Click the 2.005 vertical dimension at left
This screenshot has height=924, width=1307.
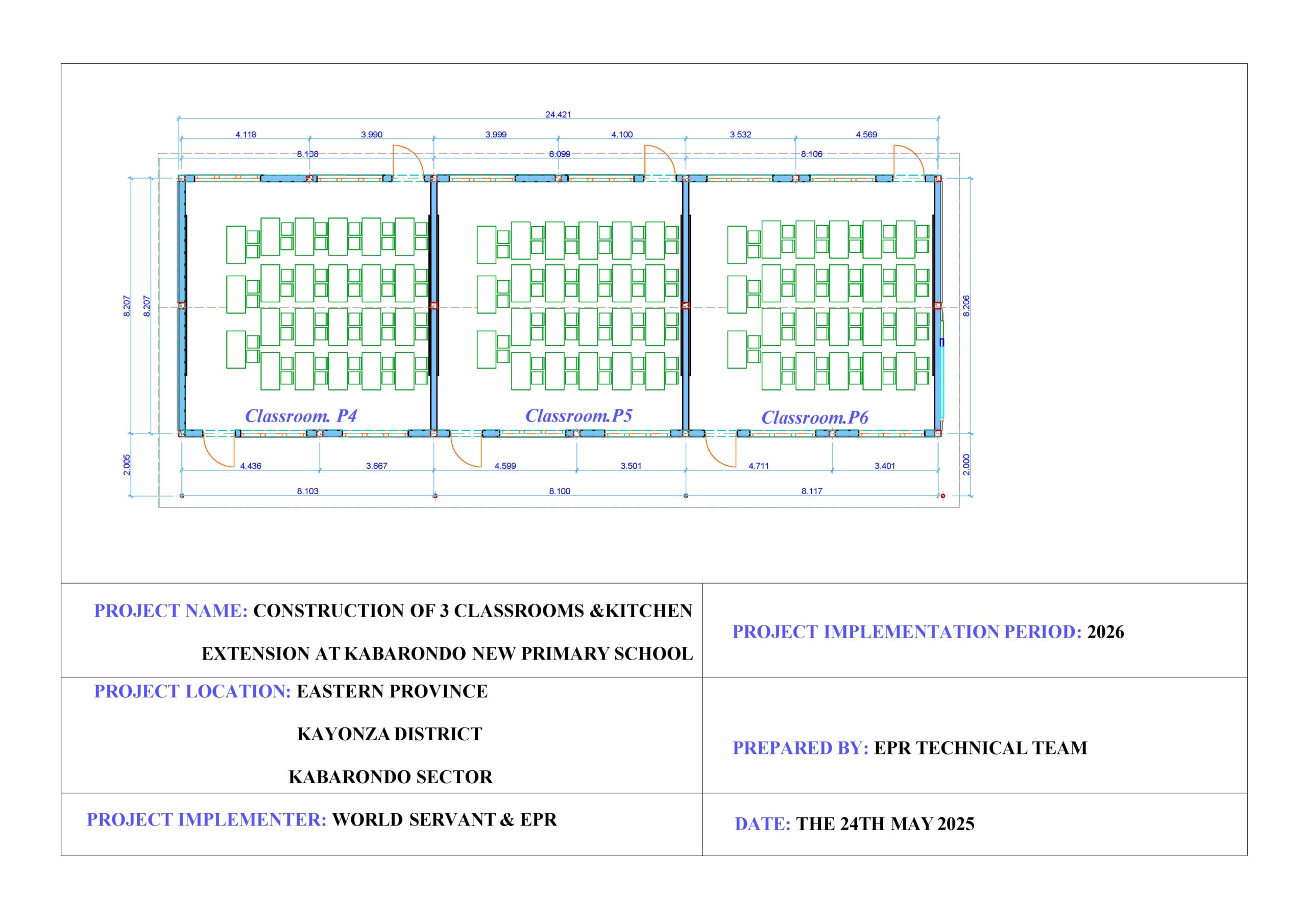pos(127,465)
